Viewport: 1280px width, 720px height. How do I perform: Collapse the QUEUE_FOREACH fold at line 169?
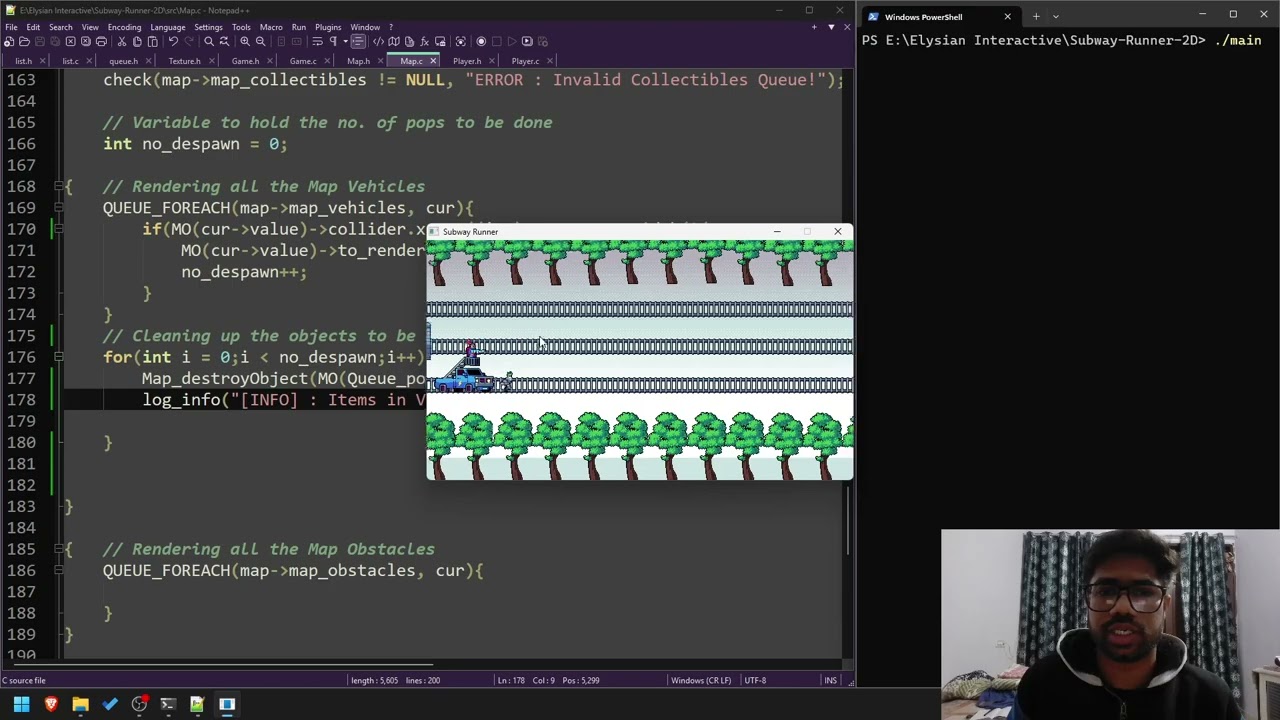58,208
